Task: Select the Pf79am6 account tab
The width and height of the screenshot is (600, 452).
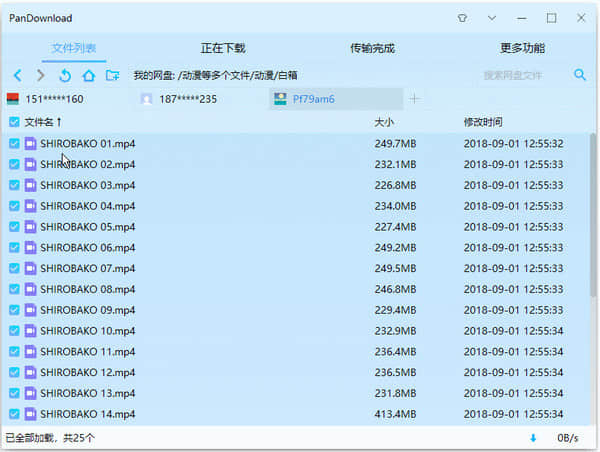Action: [336, 99]
